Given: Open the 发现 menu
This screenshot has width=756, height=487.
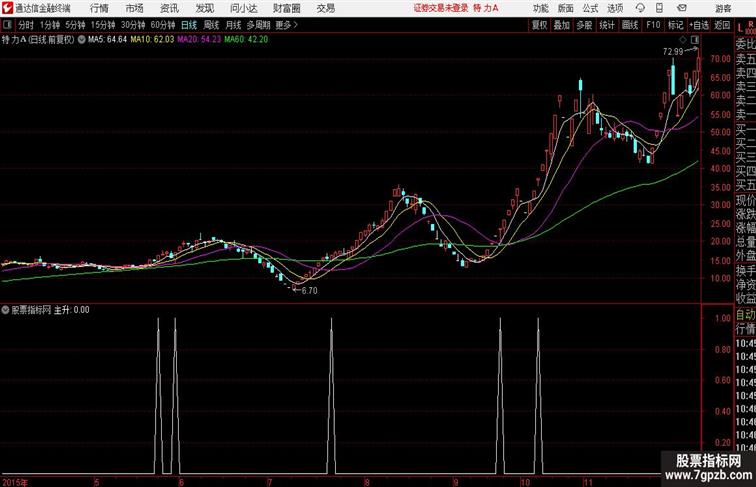Looking at the screenshot, I should pos(204,8).
